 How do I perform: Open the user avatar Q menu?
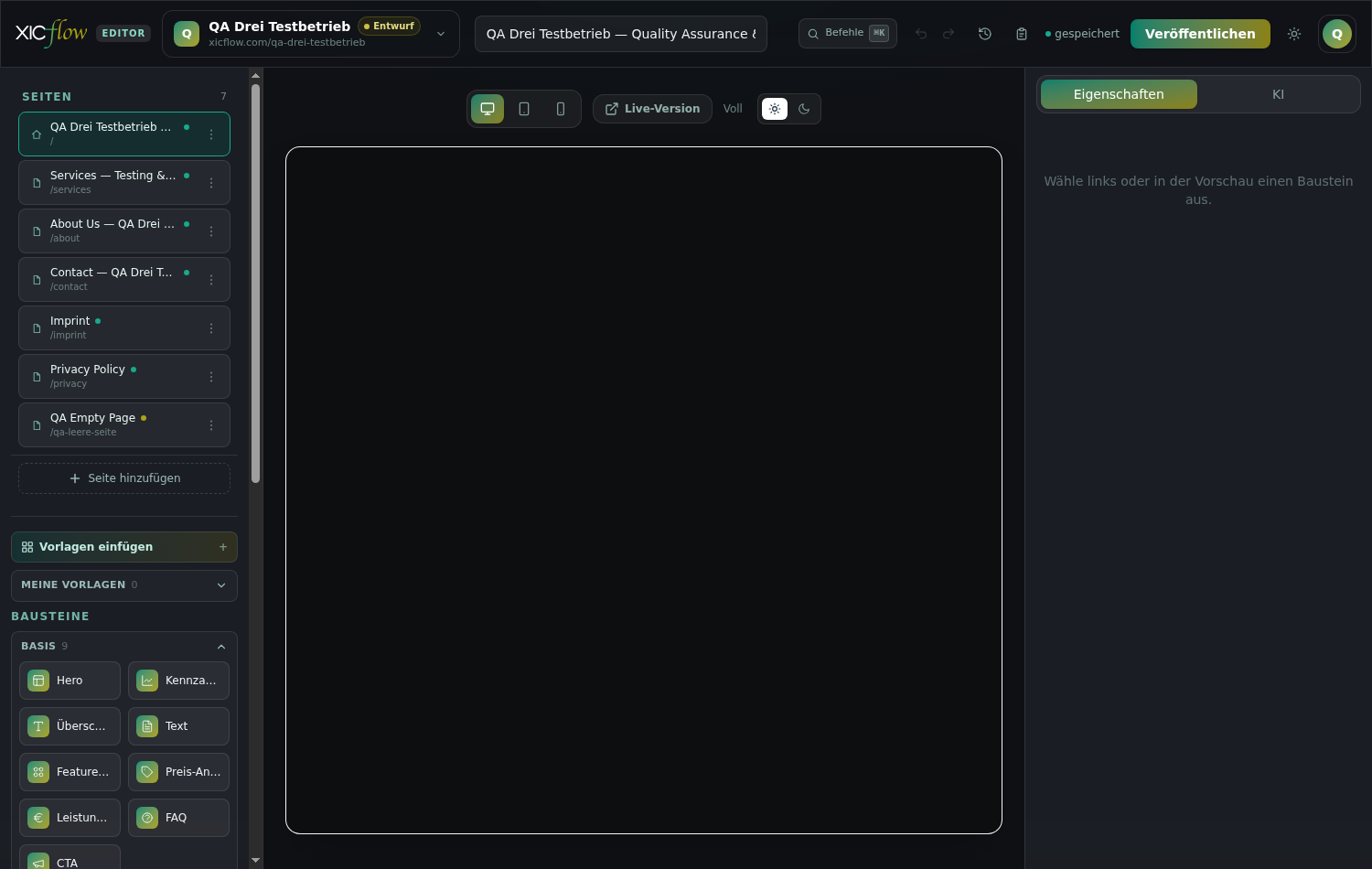(x=1337, y=34)
